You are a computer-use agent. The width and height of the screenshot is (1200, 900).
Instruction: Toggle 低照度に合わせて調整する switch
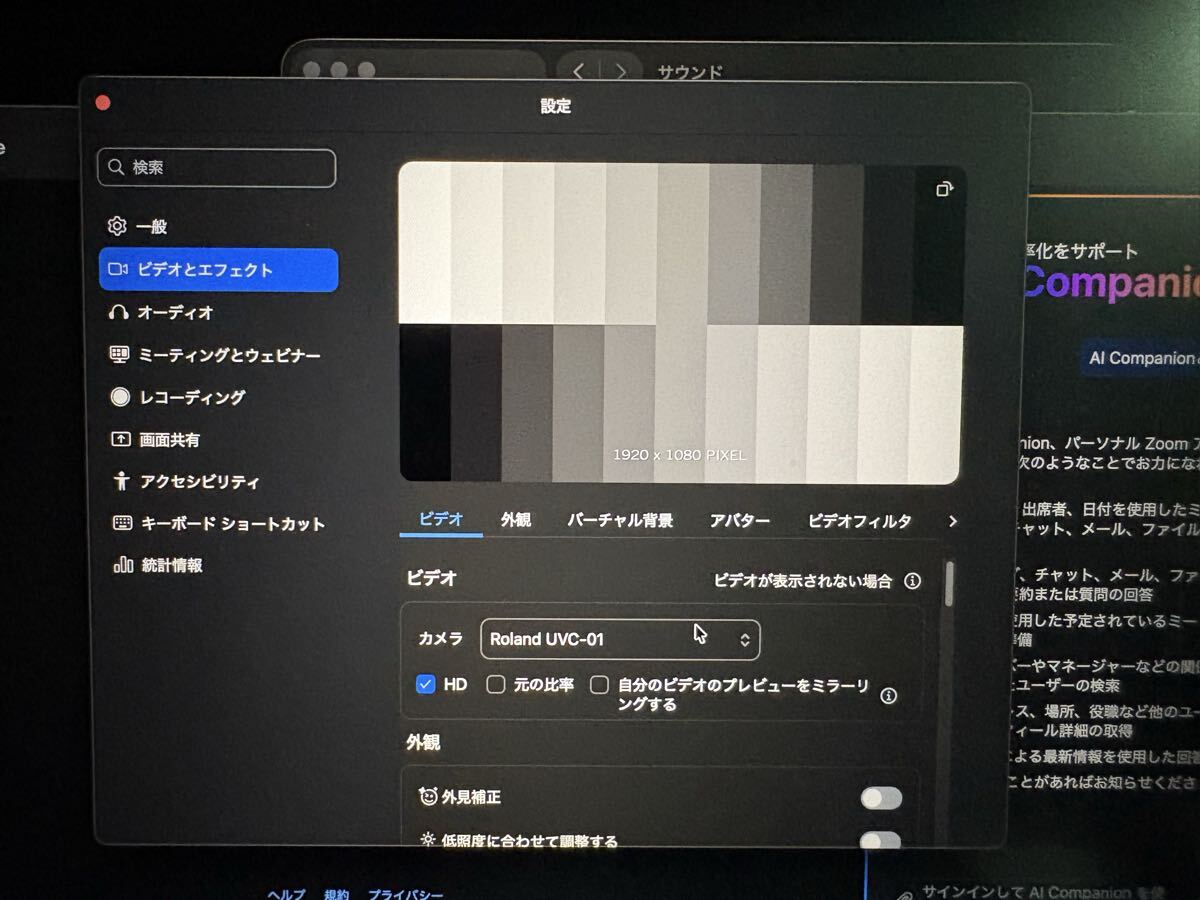[881, 843]
